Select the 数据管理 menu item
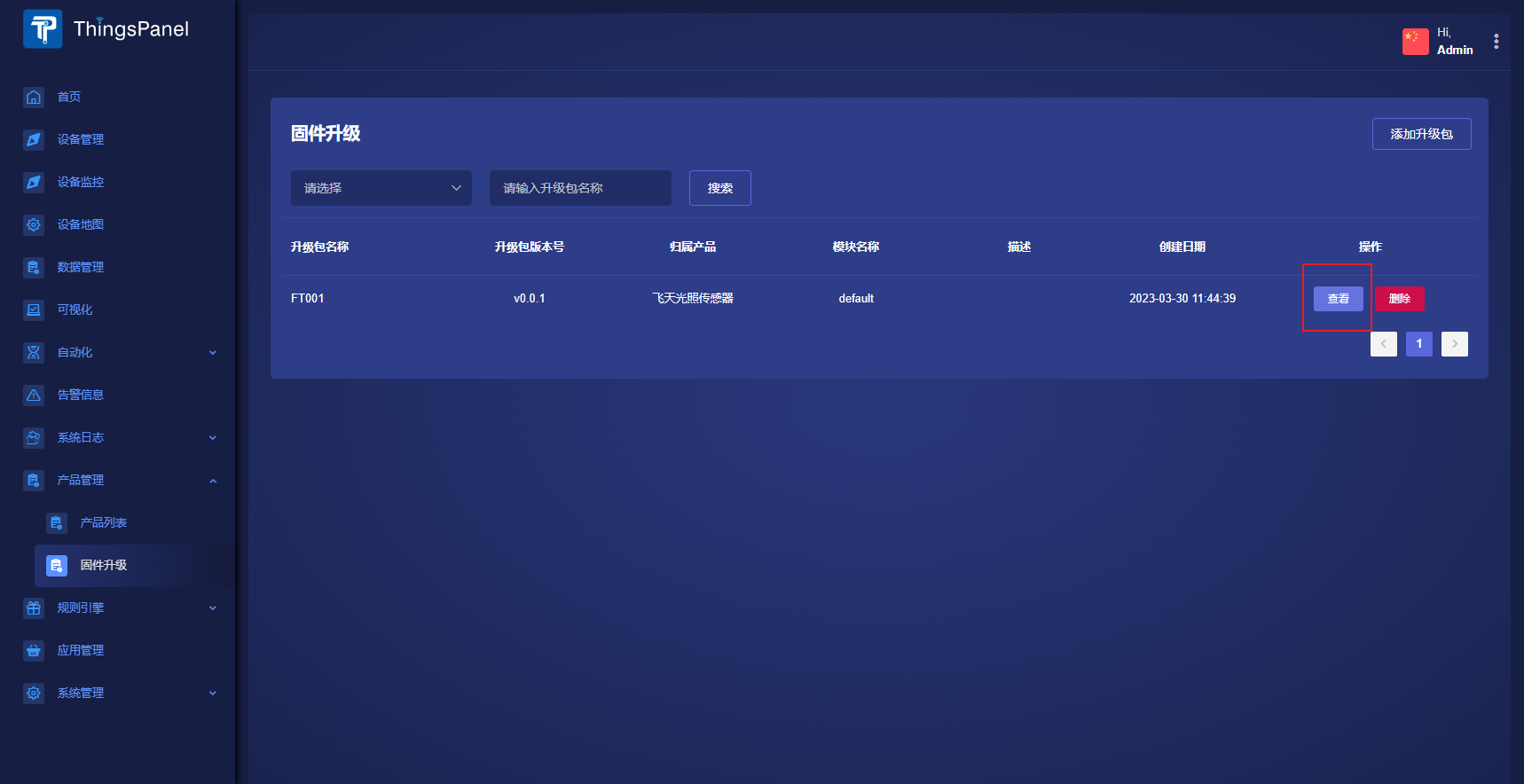 click(81, 267)
